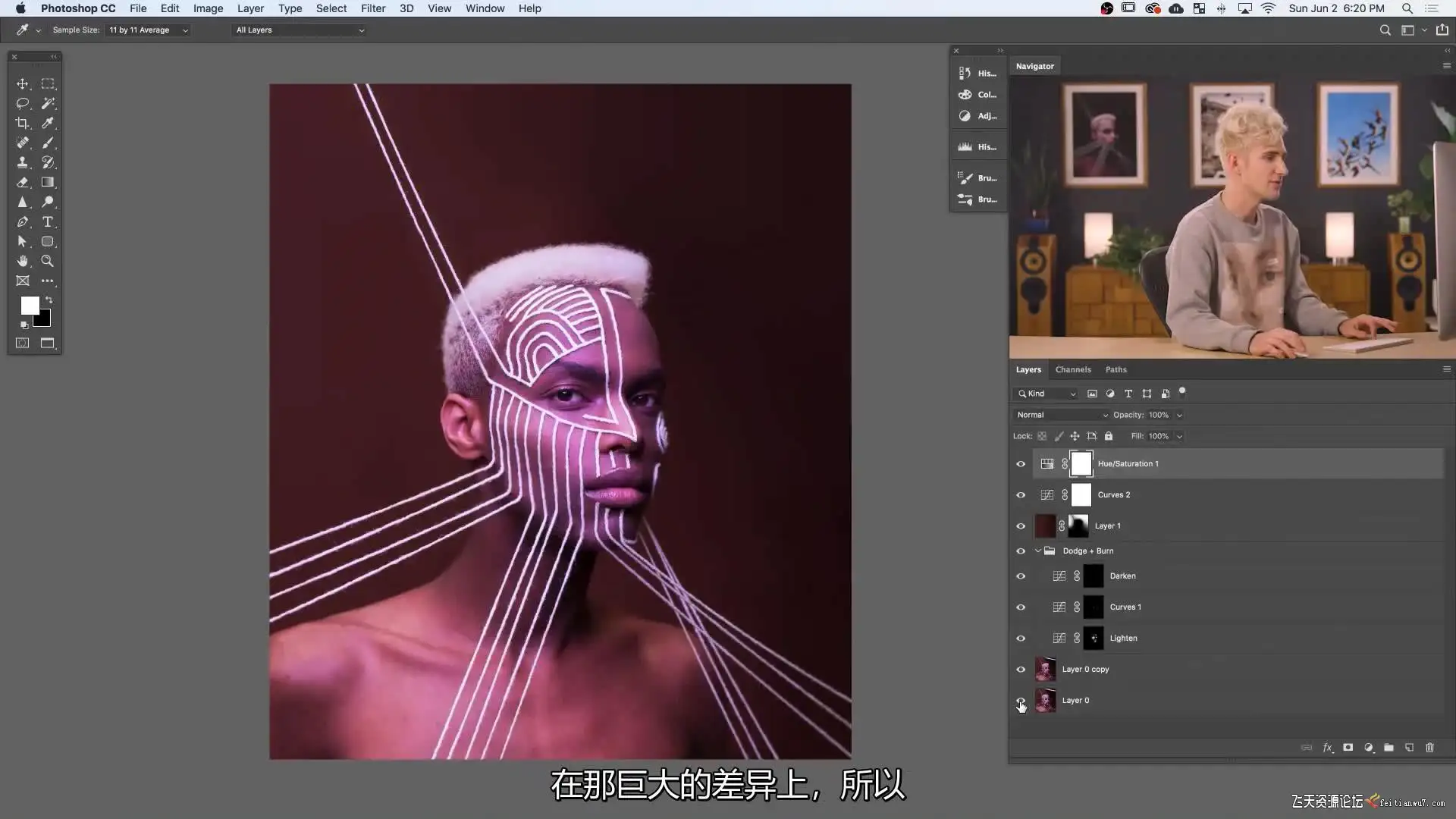1456x819 pixels.
Task: Toggle visibility of Layer 0 copy
Action: pyautogui.click(x=1021, y=670)
